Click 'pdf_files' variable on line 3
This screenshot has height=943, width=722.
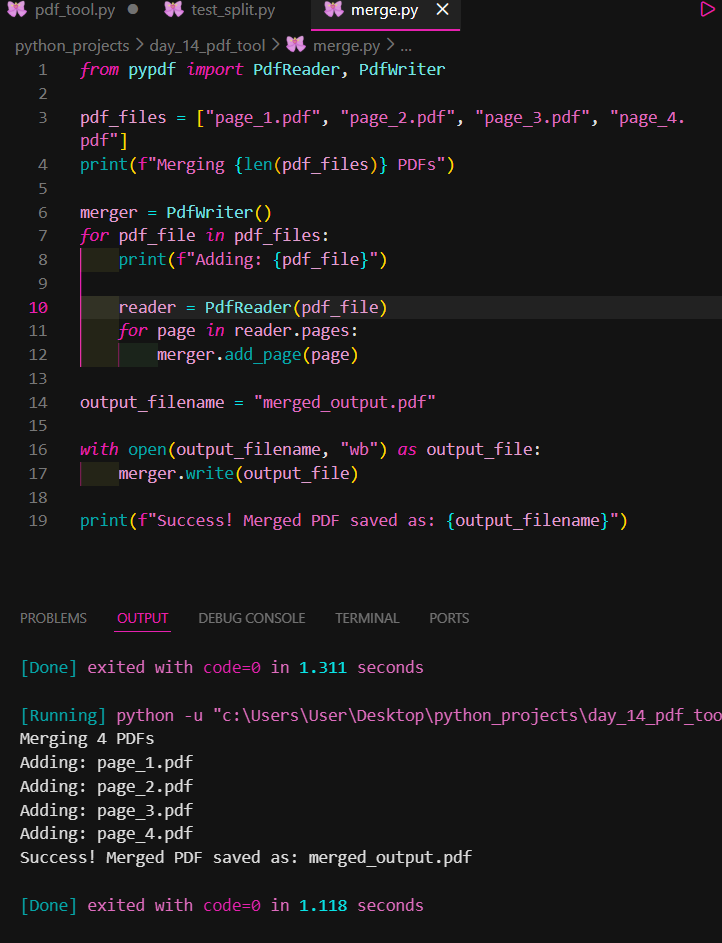point(123,117)
